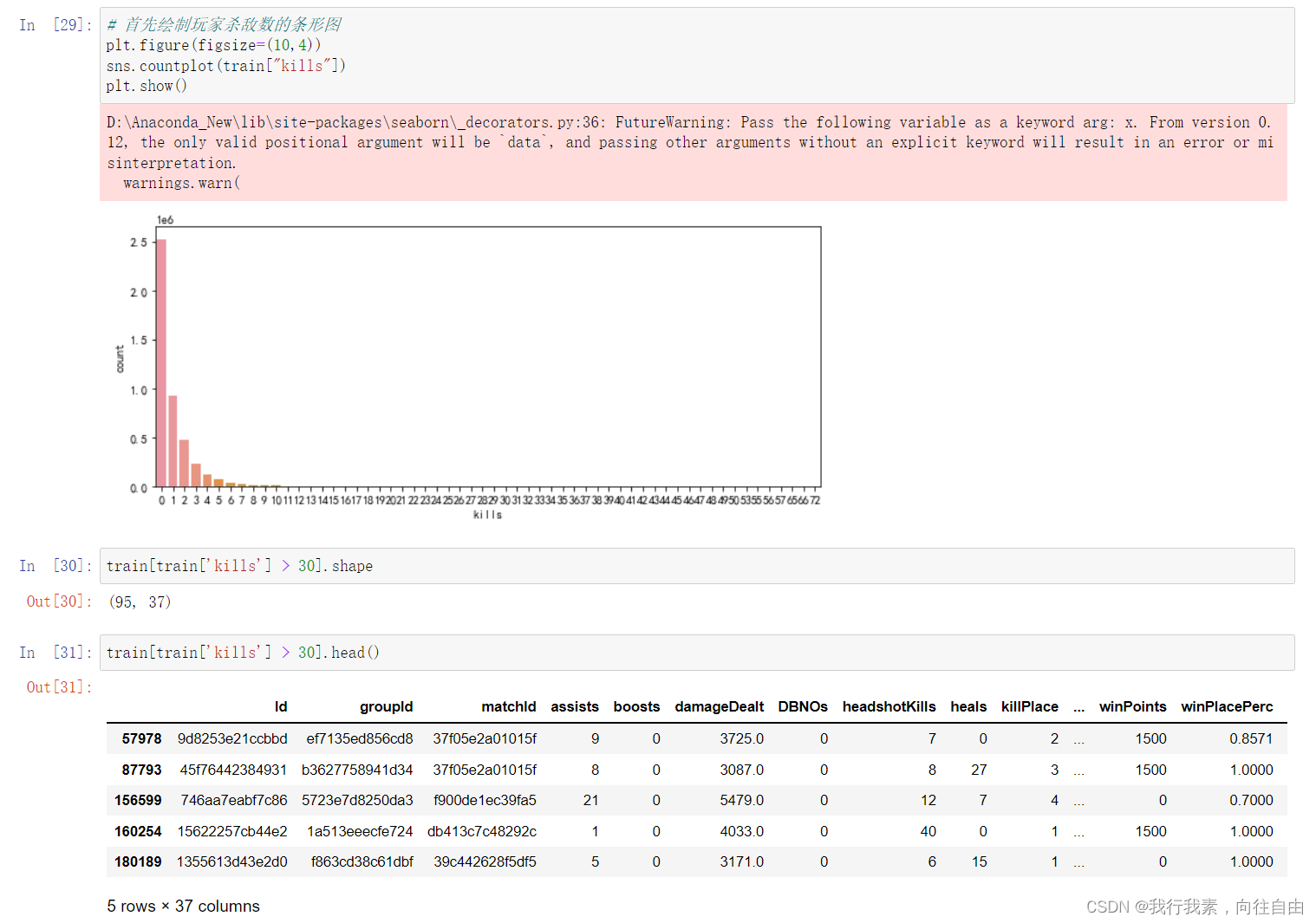
Task: Click matchId cell db413c7c48292c
Action: tap(482, 832)
